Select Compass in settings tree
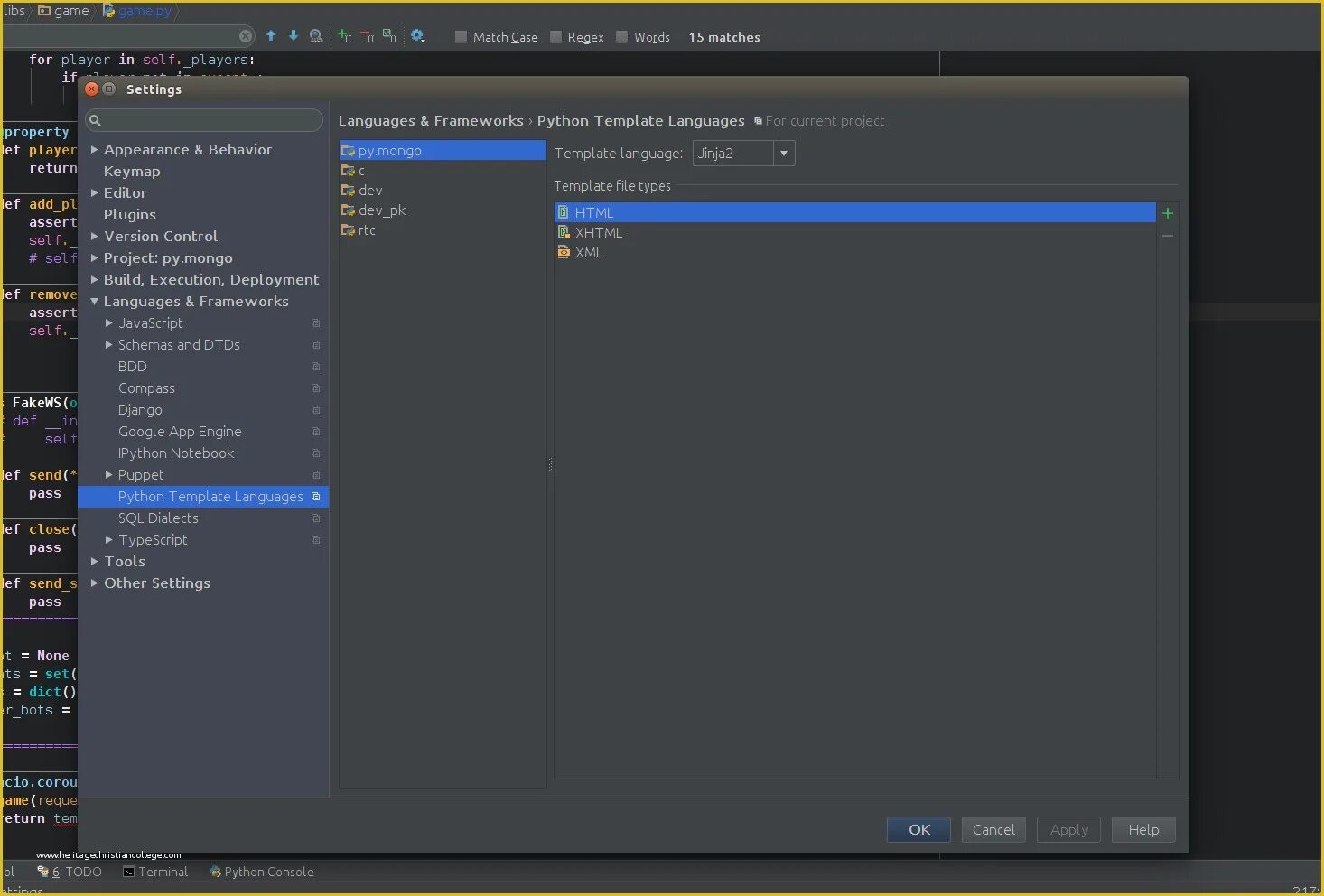This screenshot has height=896, width=1324. point(146,388)
